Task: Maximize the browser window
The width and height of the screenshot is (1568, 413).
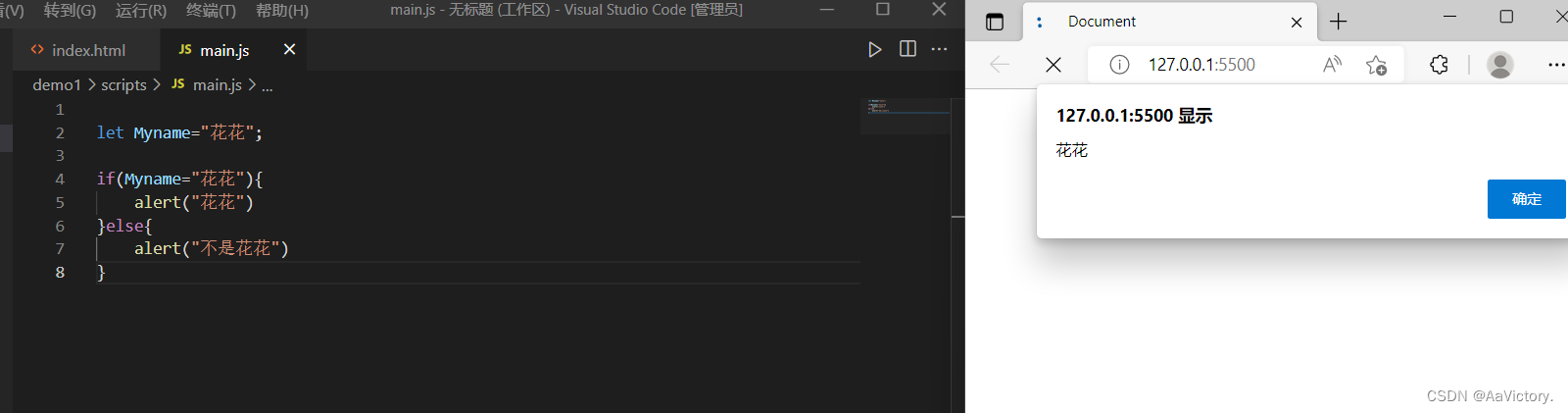Action: 1506,17
